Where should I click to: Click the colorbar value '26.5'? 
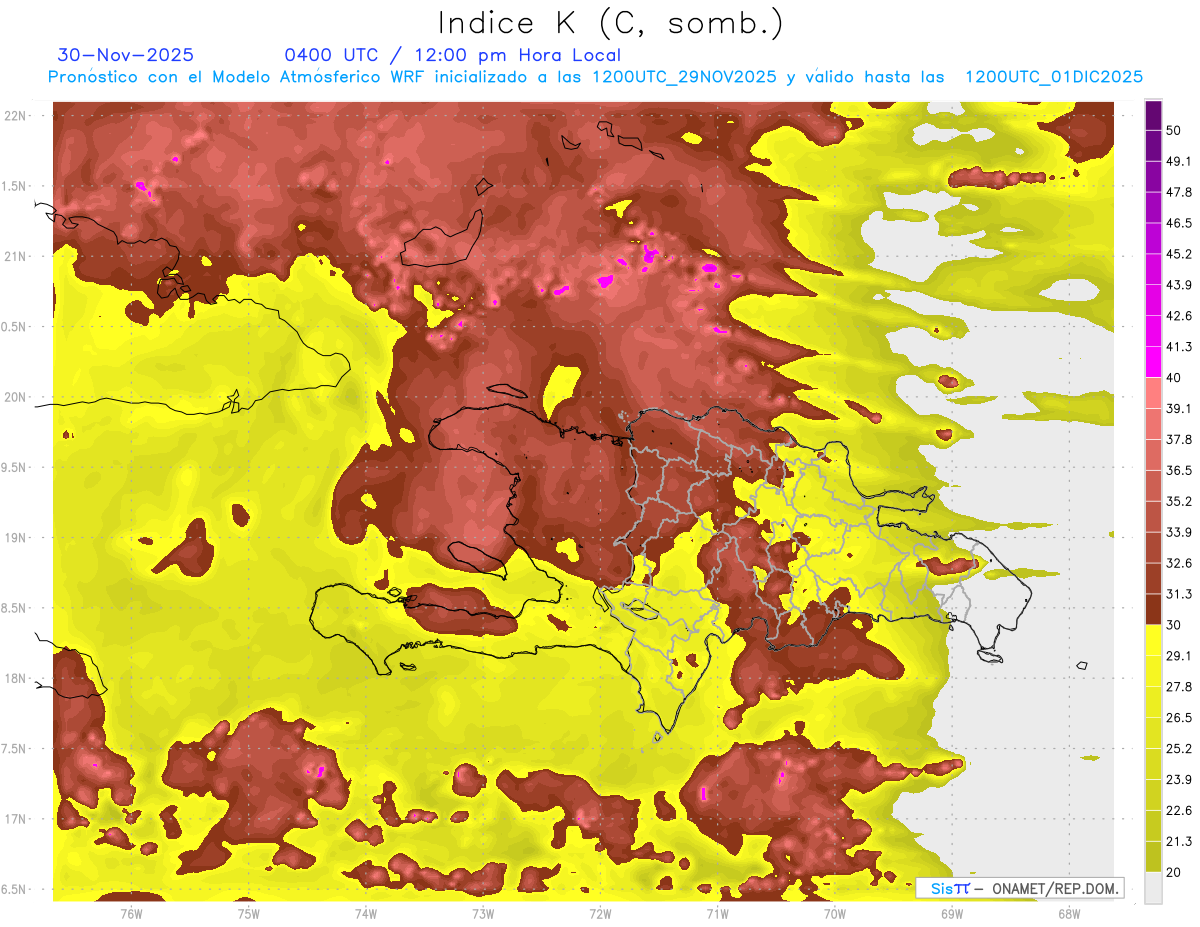click(1179, 718)
